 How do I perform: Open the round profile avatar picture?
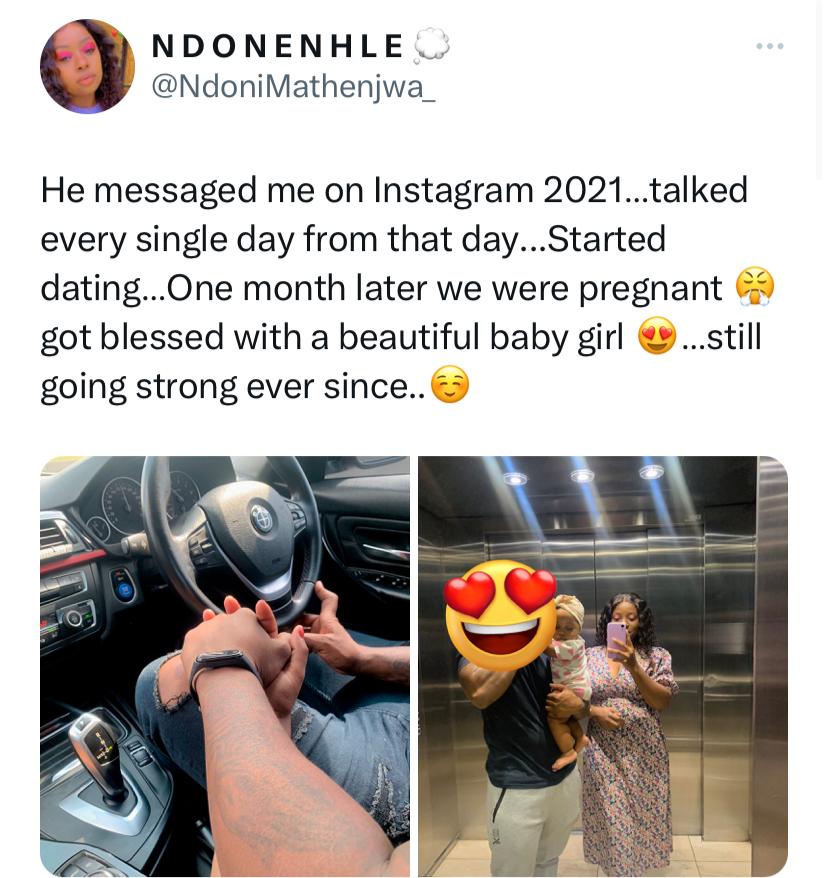pyautogui.click(x=87, y=67)
